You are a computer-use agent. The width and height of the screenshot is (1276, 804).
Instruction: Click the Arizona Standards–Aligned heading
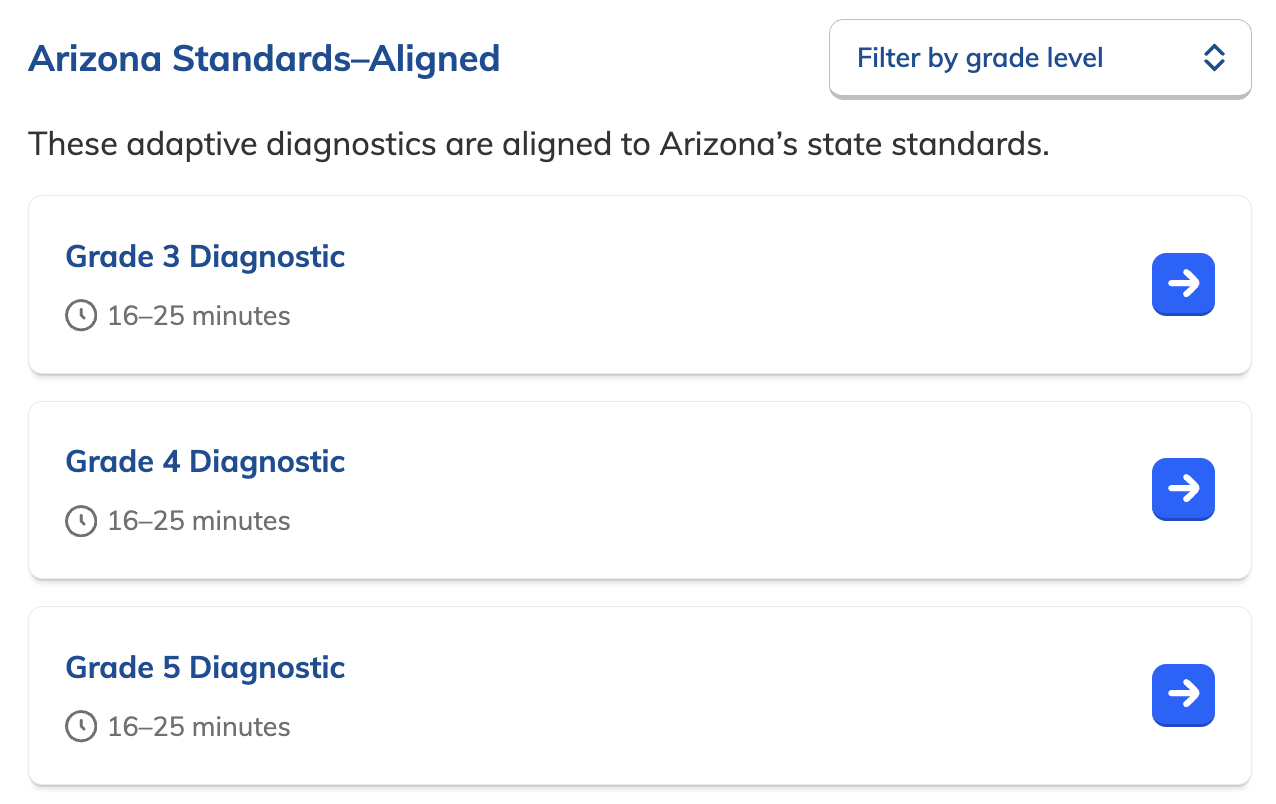(x=265, y=59)
